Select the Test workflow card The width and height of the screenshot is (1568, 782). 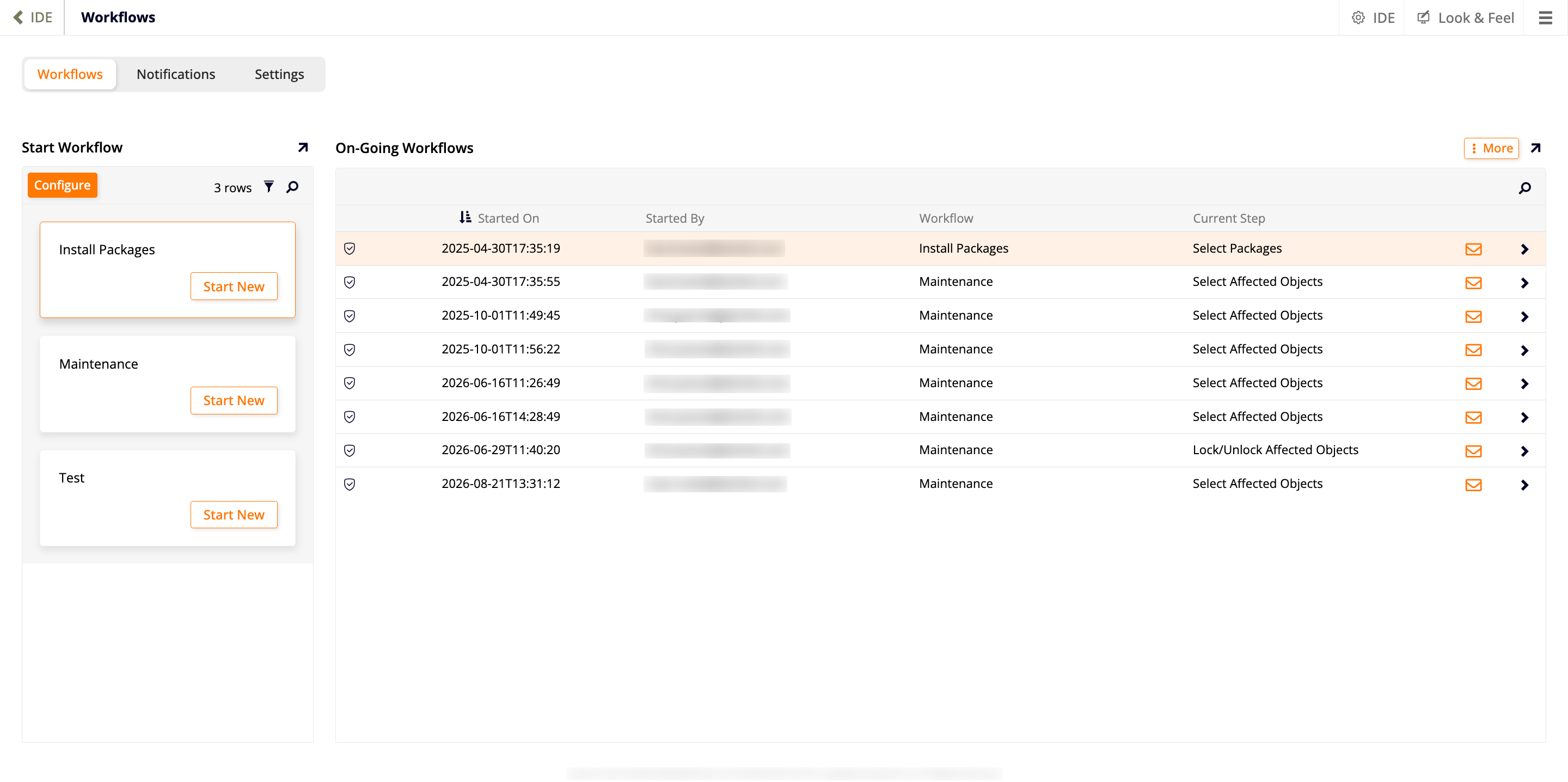click(x=167, y=498)
